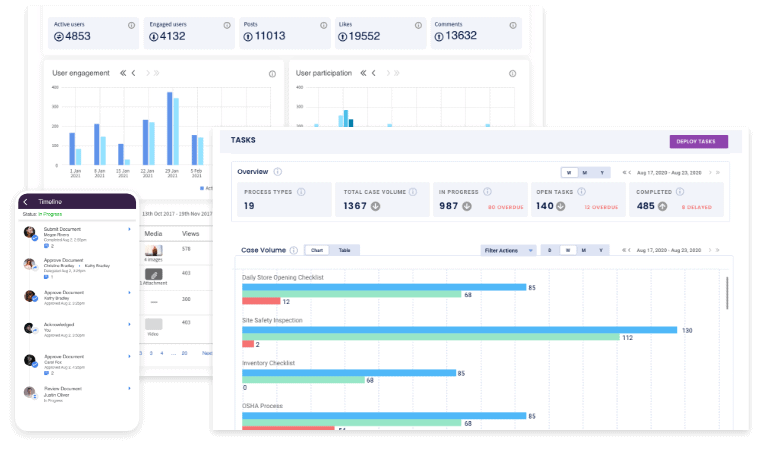Open the User engagement info icon
The height and width of the screenshot is (449, 758).
272,73
